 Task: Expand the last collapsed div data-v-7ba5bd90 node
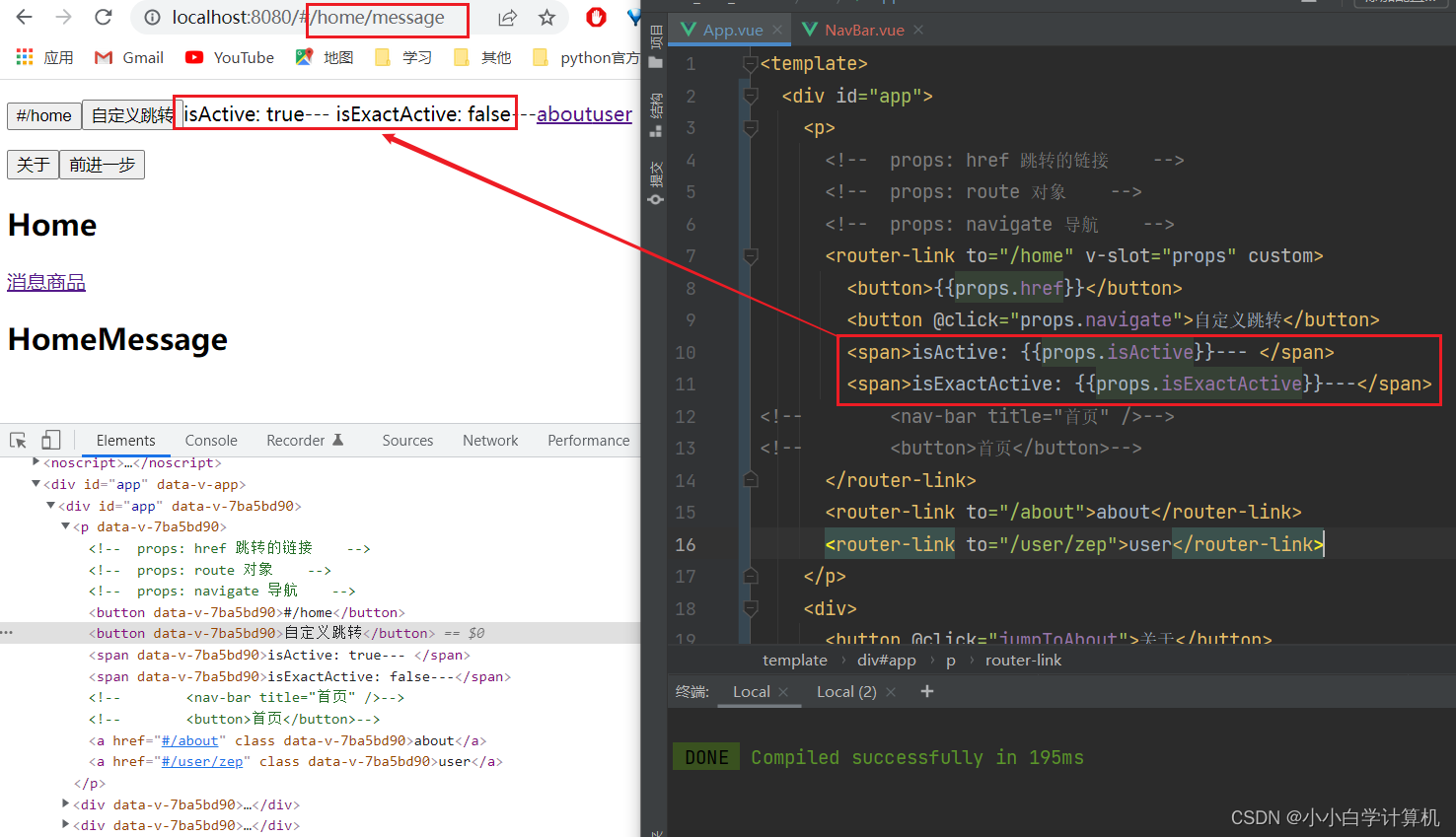tap(66, 824)
